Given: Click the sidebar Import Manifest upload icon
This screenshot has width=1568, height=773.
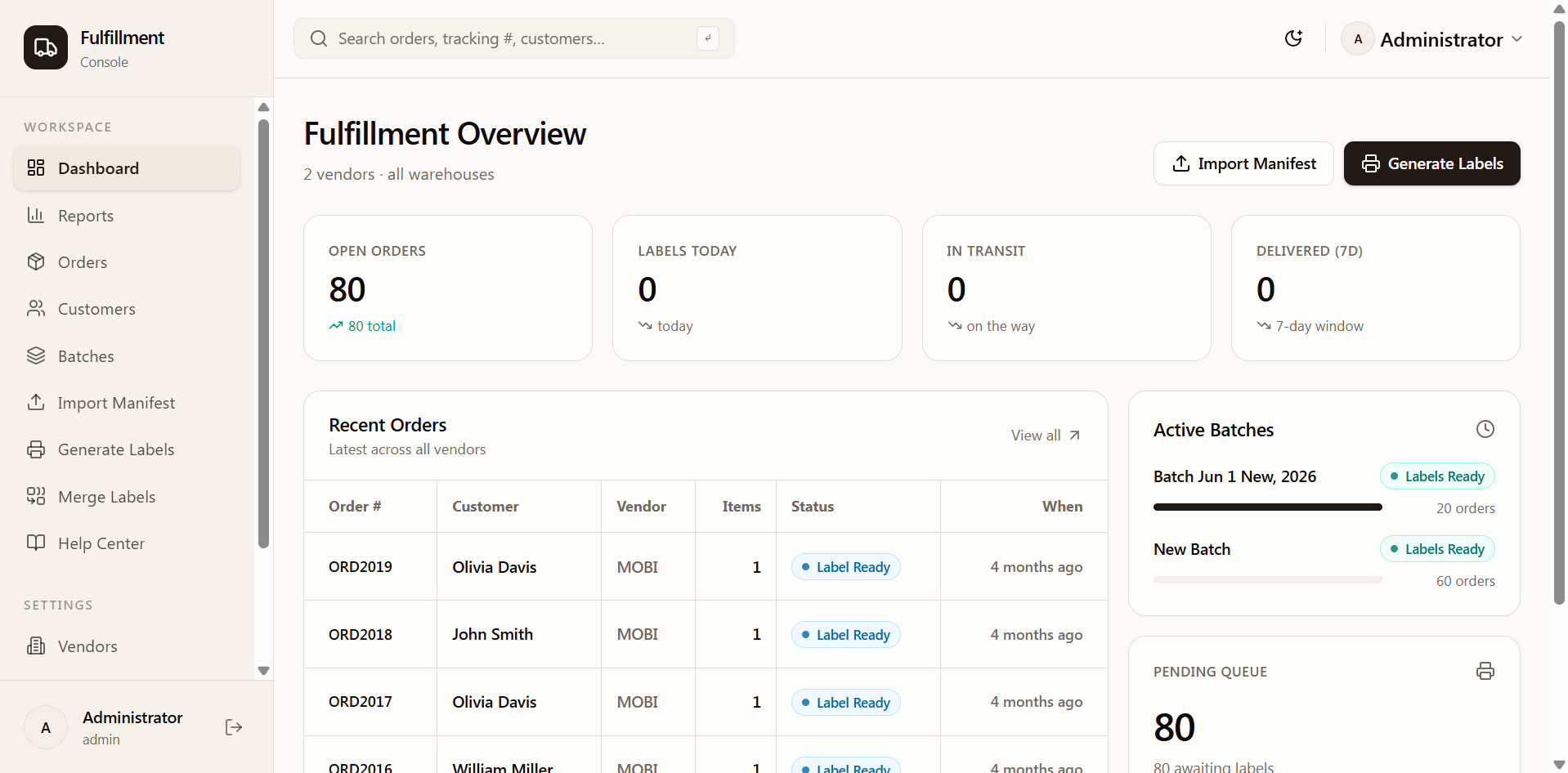Looking at the screenshot, I should pyautogui.click(x=36, y=402).
